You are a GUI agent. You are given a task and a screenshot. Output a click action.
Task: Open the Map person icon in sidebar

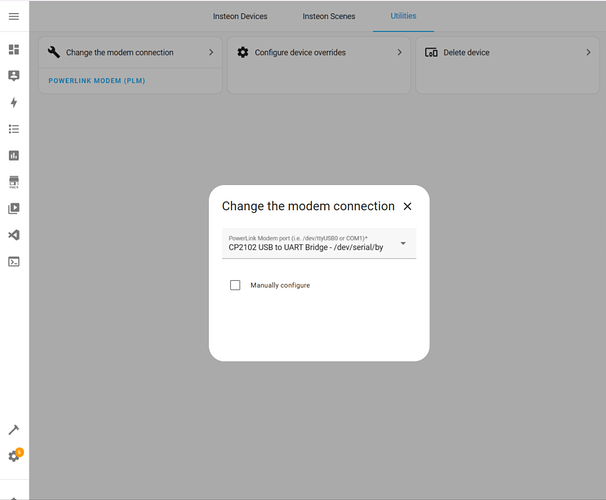tap(14, 76)
